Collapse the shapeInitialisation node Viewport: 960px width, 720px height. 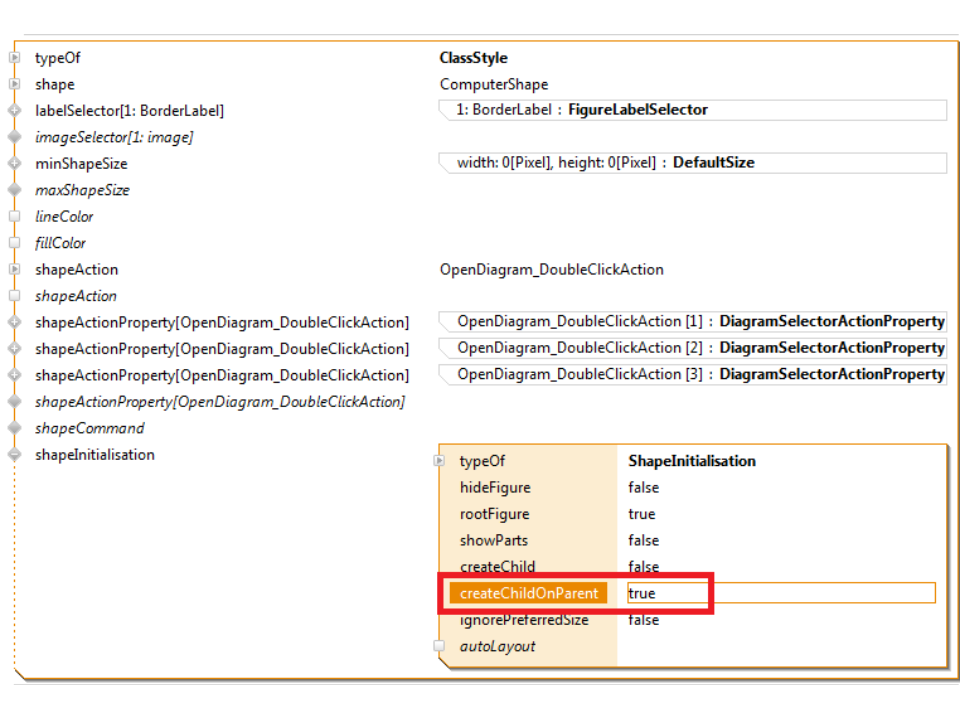[14, 454]
